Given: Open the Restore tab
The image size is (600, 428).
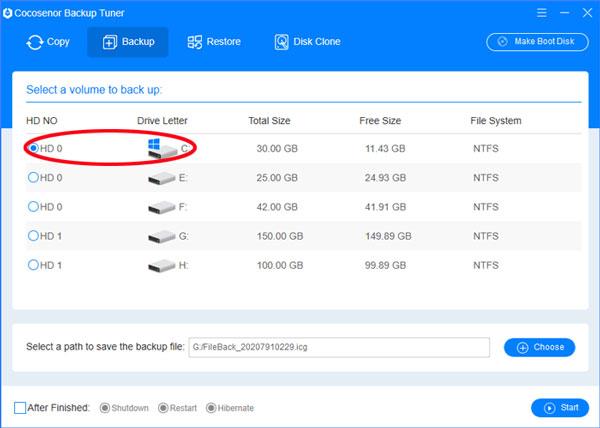Looking at the screenshot, I should [x=214, y=42].
